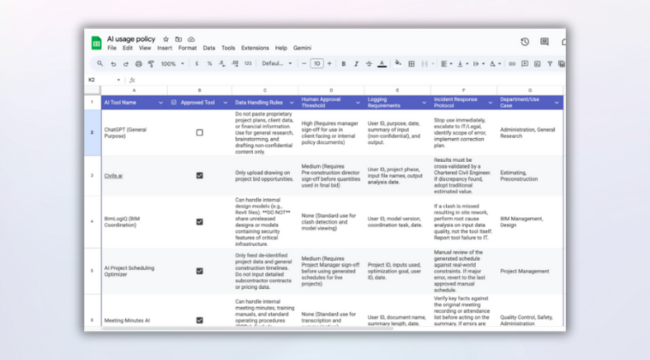
Task: Apply strikethrough formatting
Action: coord(369,64)
